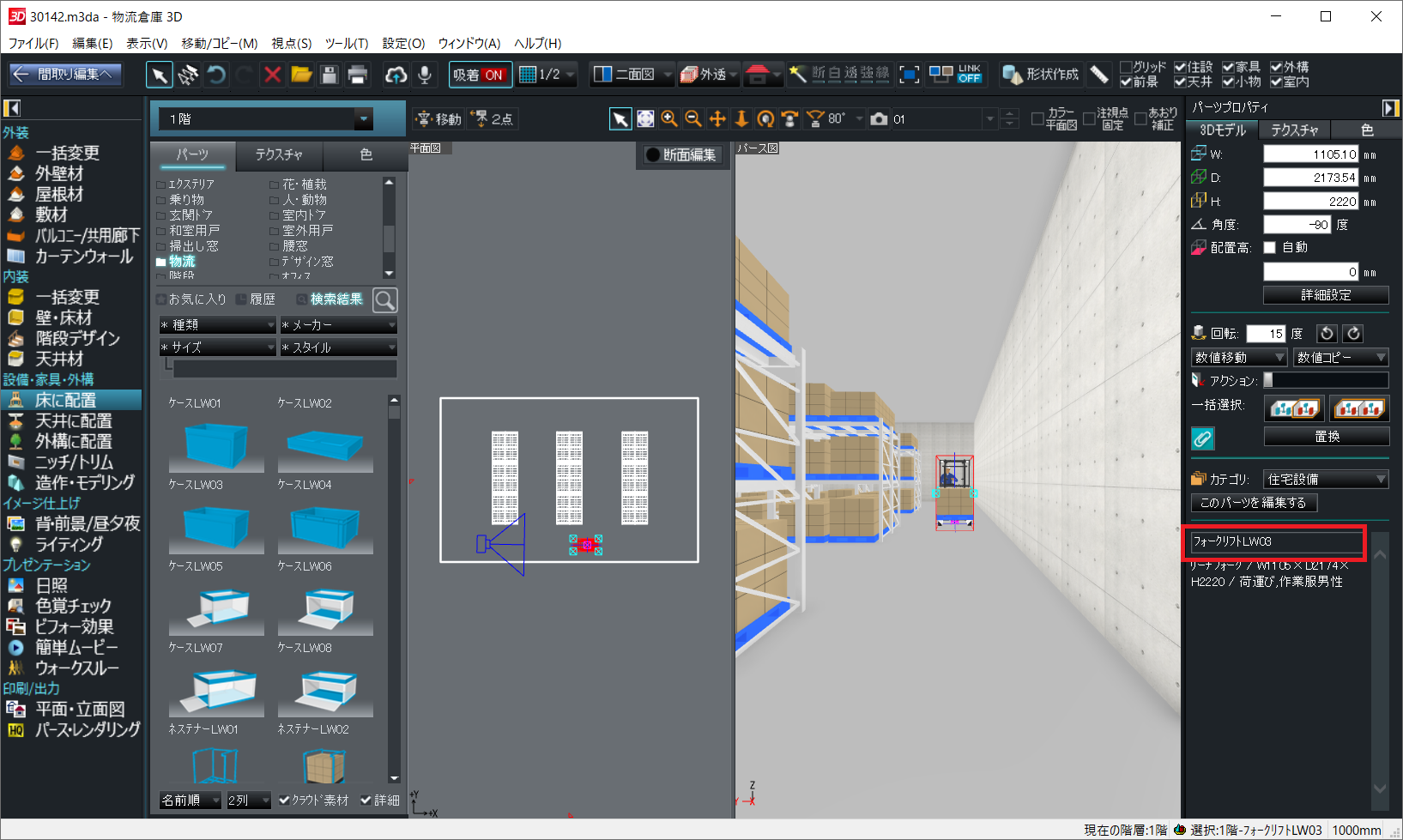Uncheck the 家具 checkbox

pyautogui.click(x=1228, y=67)
